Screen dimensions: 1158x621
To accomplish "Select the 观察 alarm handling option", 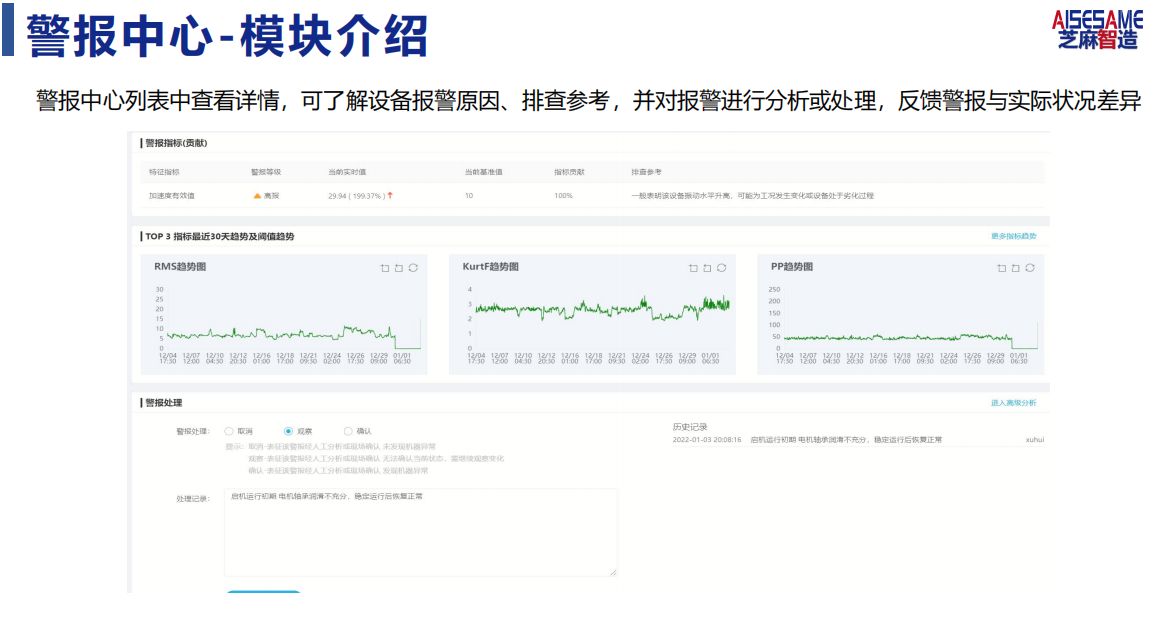I will (288, 431).
